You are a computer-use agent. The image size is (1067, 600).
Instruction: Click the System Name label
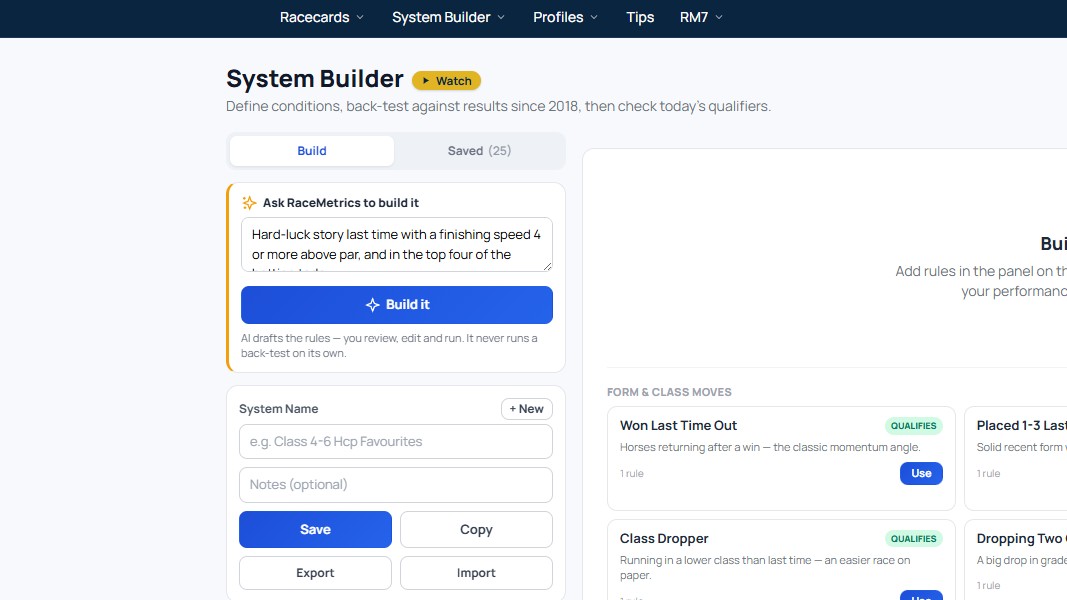coord(278,409)
